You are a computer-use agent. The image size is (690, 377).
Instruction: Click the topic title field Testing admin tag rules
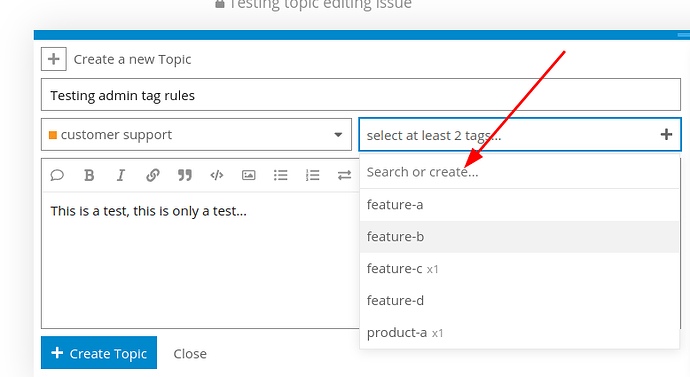(x=361, y=95)
